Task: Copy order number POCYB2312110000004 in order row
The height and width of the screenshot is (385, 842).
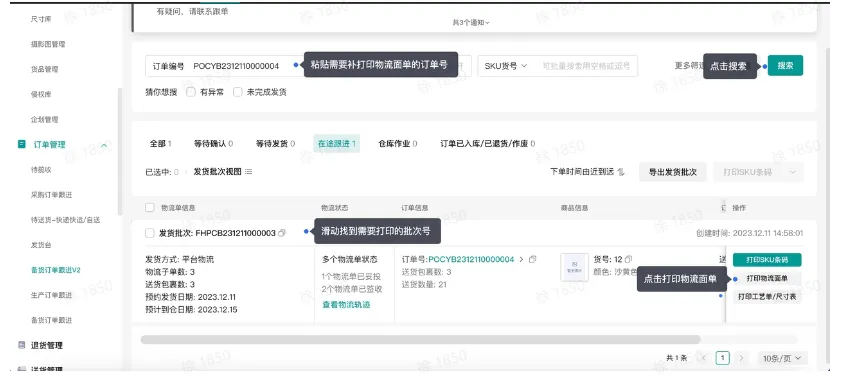Action: click(x=533, y=259)
